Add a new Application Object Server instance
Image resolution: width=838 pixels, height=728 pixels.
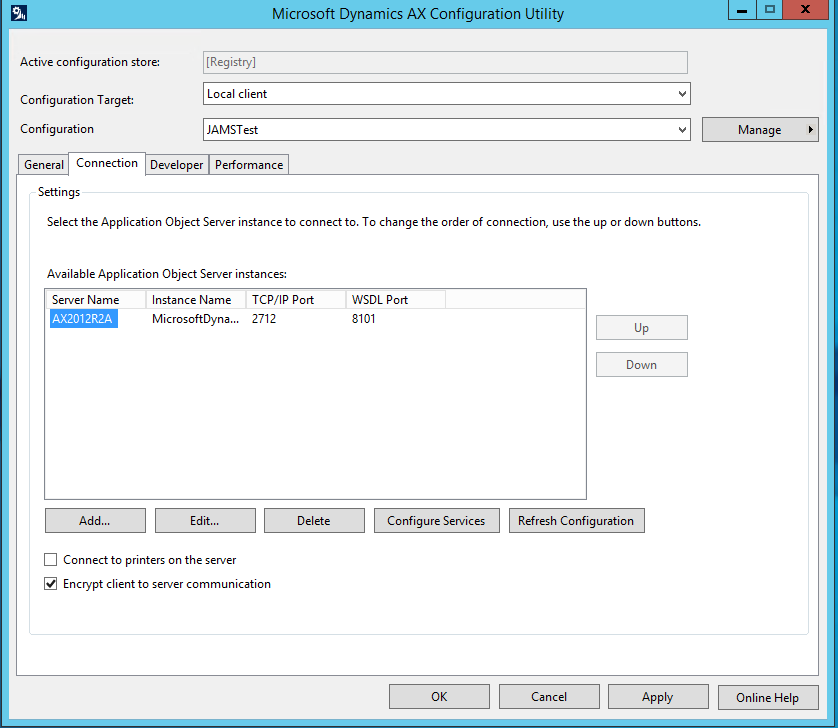95,520
